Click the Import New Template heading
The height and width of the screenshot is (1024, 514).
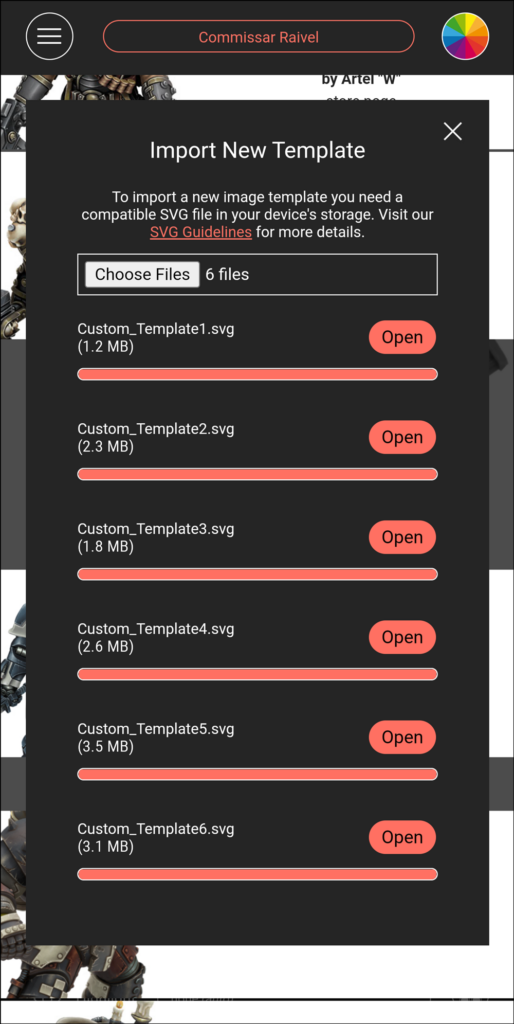257,150
